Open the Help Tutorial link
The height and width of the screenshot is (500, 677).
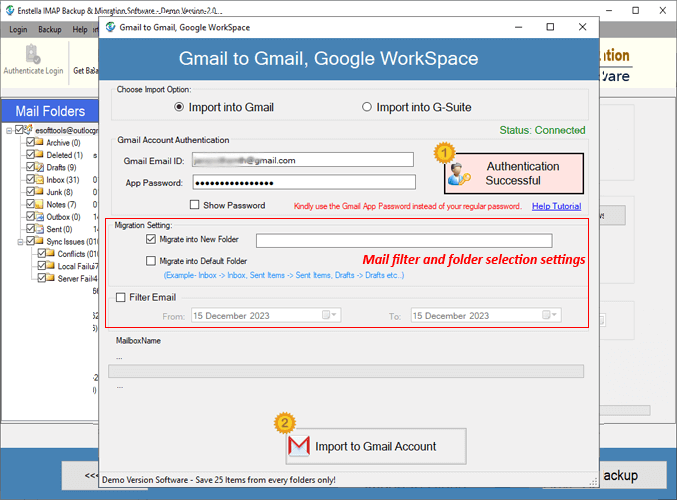click(x=556, y=206)
